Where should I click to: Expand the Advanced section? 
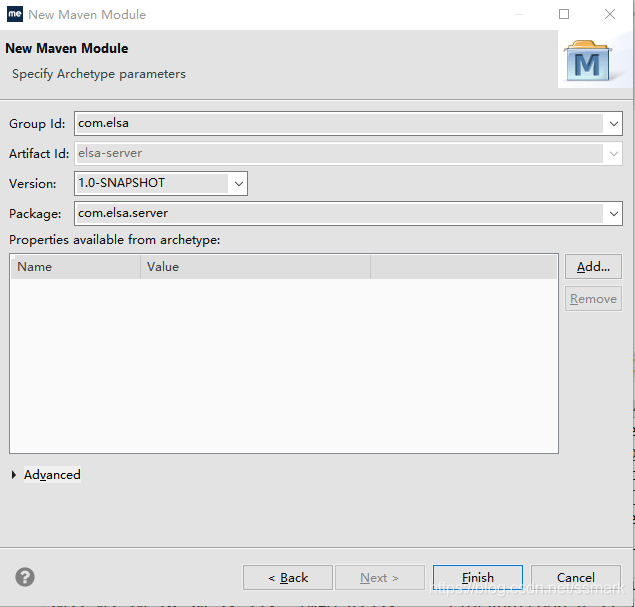[14, 475]
